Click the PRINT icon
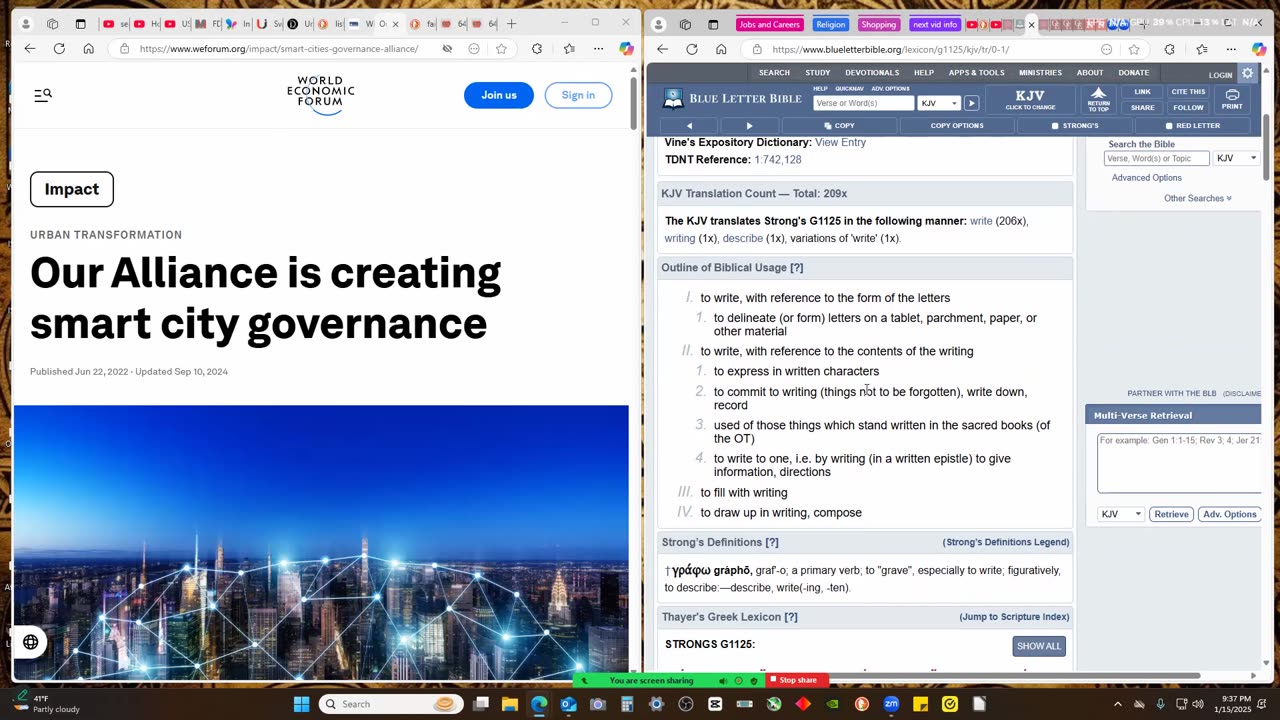 pyautogui.click(x=1232, y=99)
